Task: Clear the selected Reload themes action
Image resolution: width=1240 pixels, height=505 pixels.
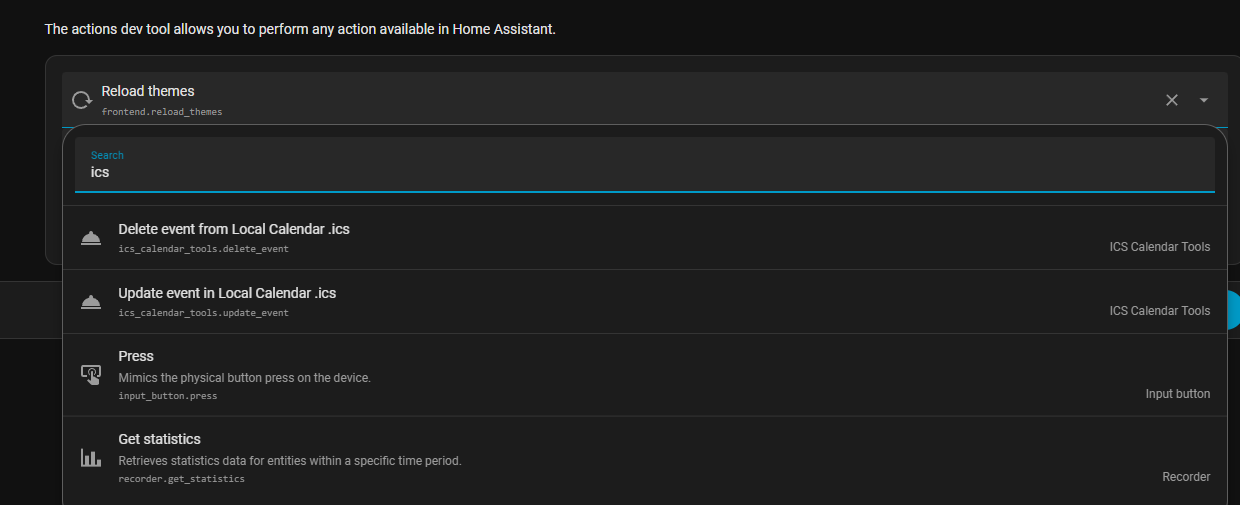Action: click(1172, 100)
